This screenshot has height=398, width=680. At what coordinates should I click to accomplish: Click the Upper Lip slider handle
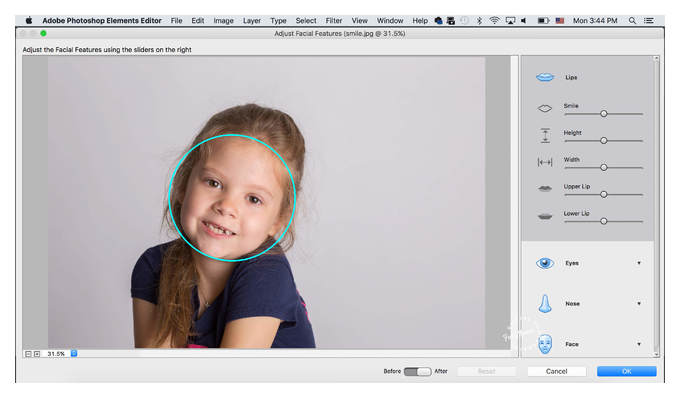click(604, 195)
